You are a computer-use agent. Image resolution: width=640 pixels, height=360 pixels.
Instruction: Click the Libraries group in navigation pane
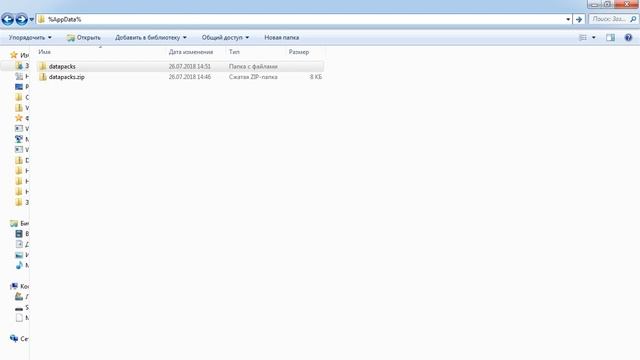[19, 223]
